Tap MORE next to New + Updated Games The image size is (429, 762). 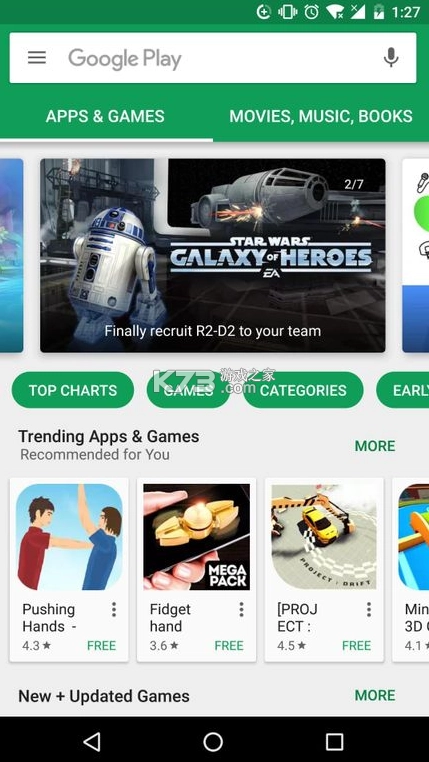[375, 695]
